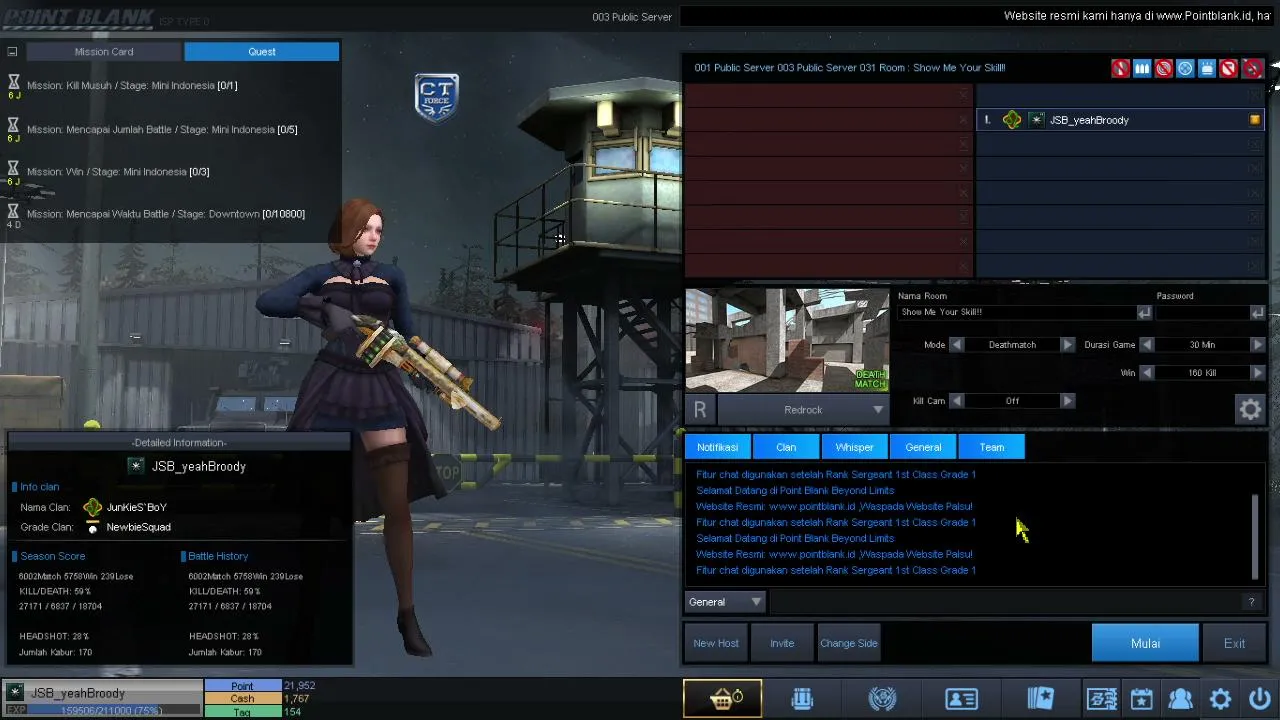Change Kill Cam with left arrow
The width and height of the screenshot is (1280, 720).
pos(957,401)
